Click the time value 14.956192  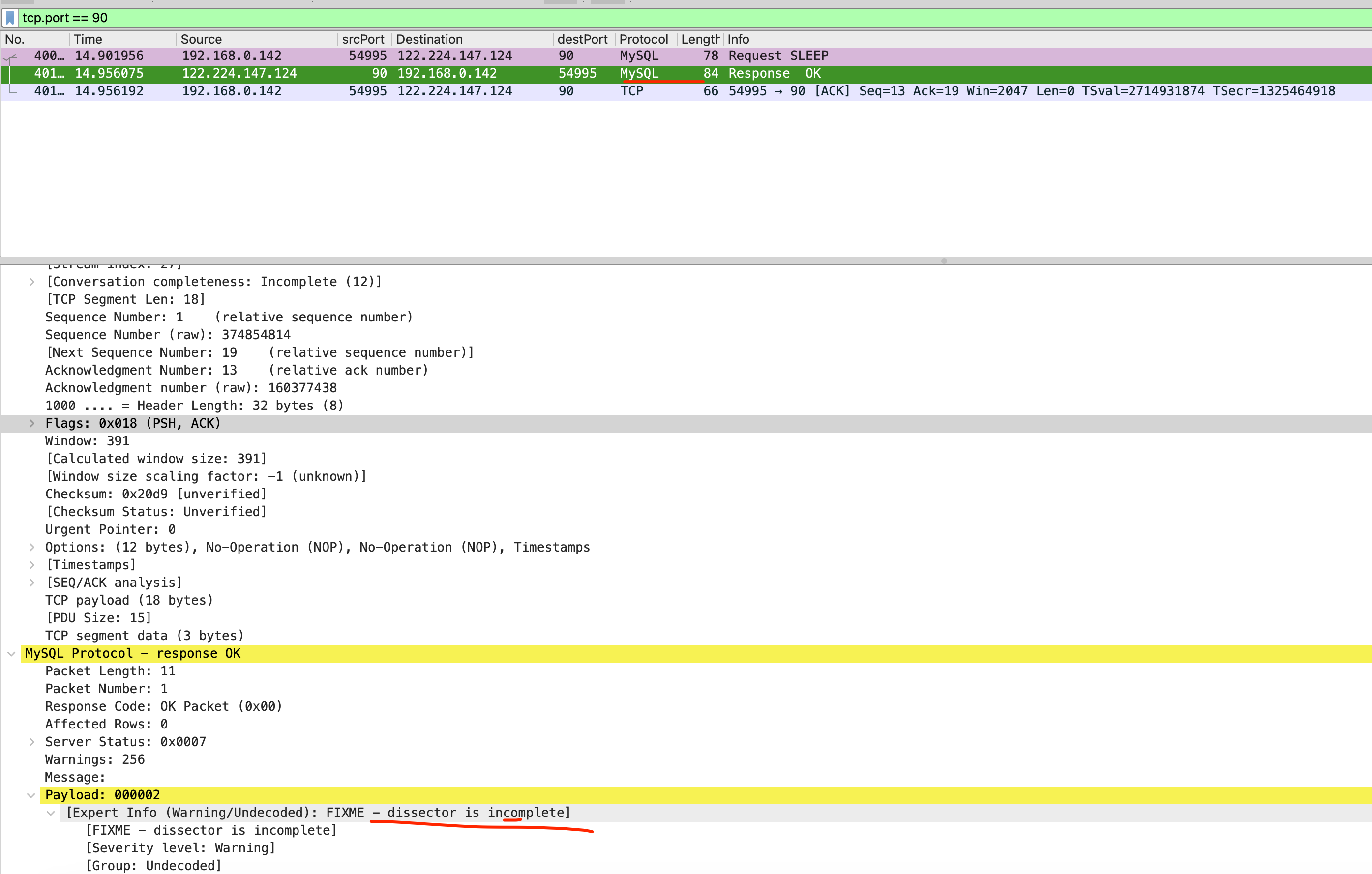click(x=109, y=91)
